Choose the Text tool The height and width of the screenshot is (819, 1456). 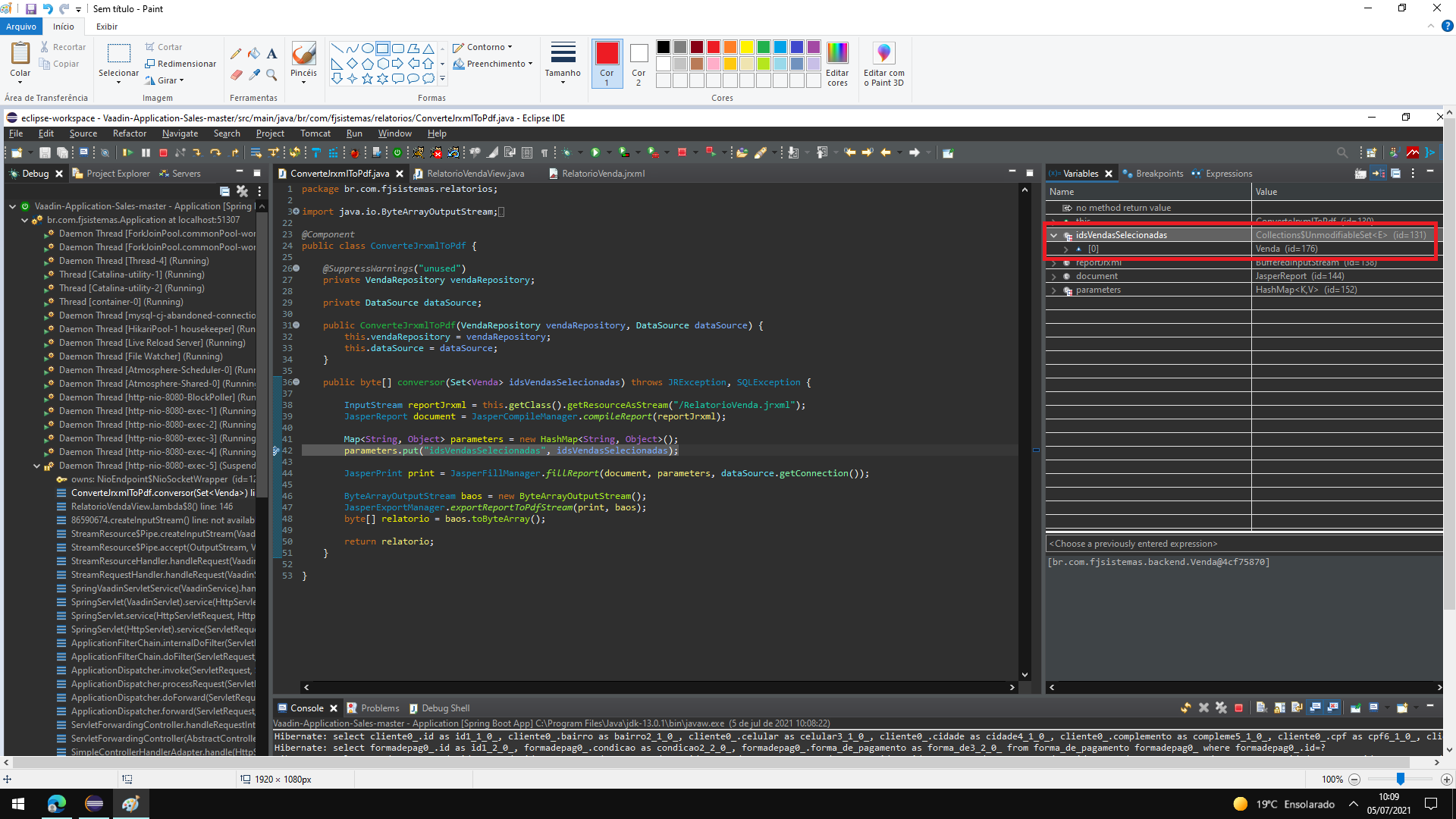coord(271,53)
